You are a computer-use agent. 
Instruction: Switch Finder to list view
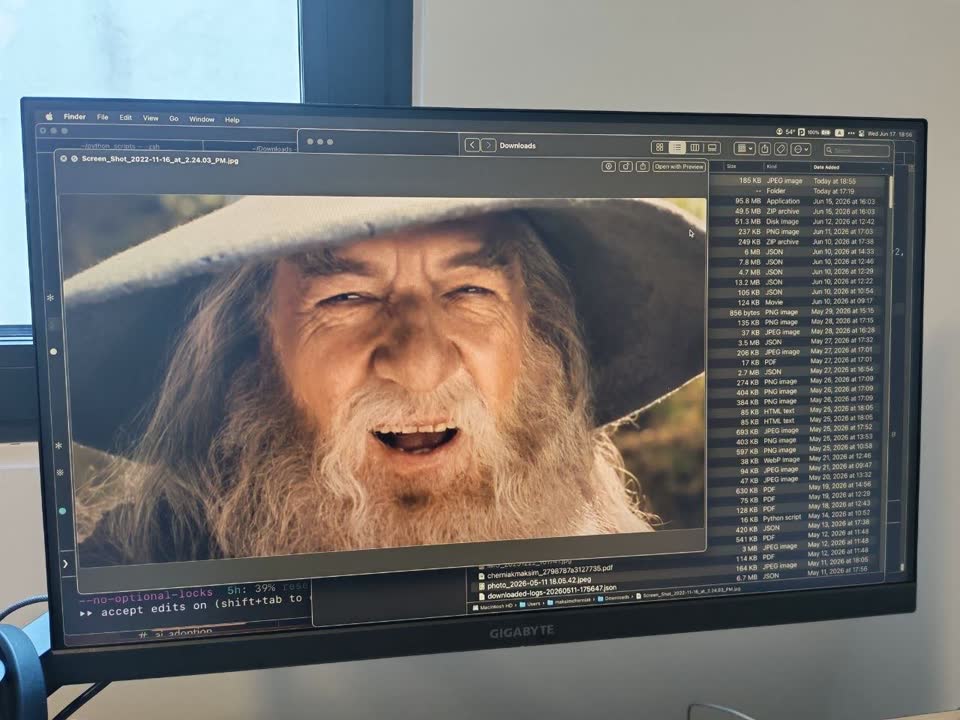[x=677, y=148]
